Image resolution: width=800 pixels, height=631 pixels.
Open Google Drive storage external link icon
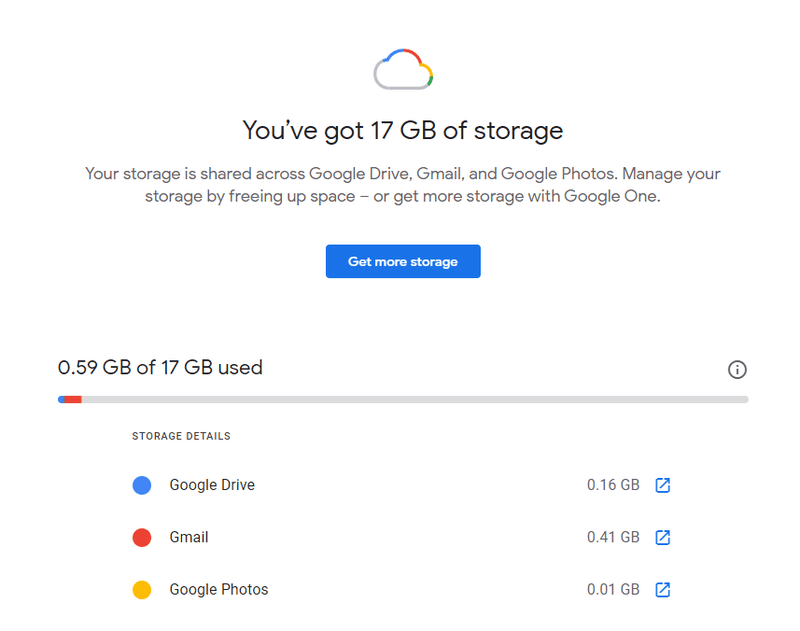[662, 485]
